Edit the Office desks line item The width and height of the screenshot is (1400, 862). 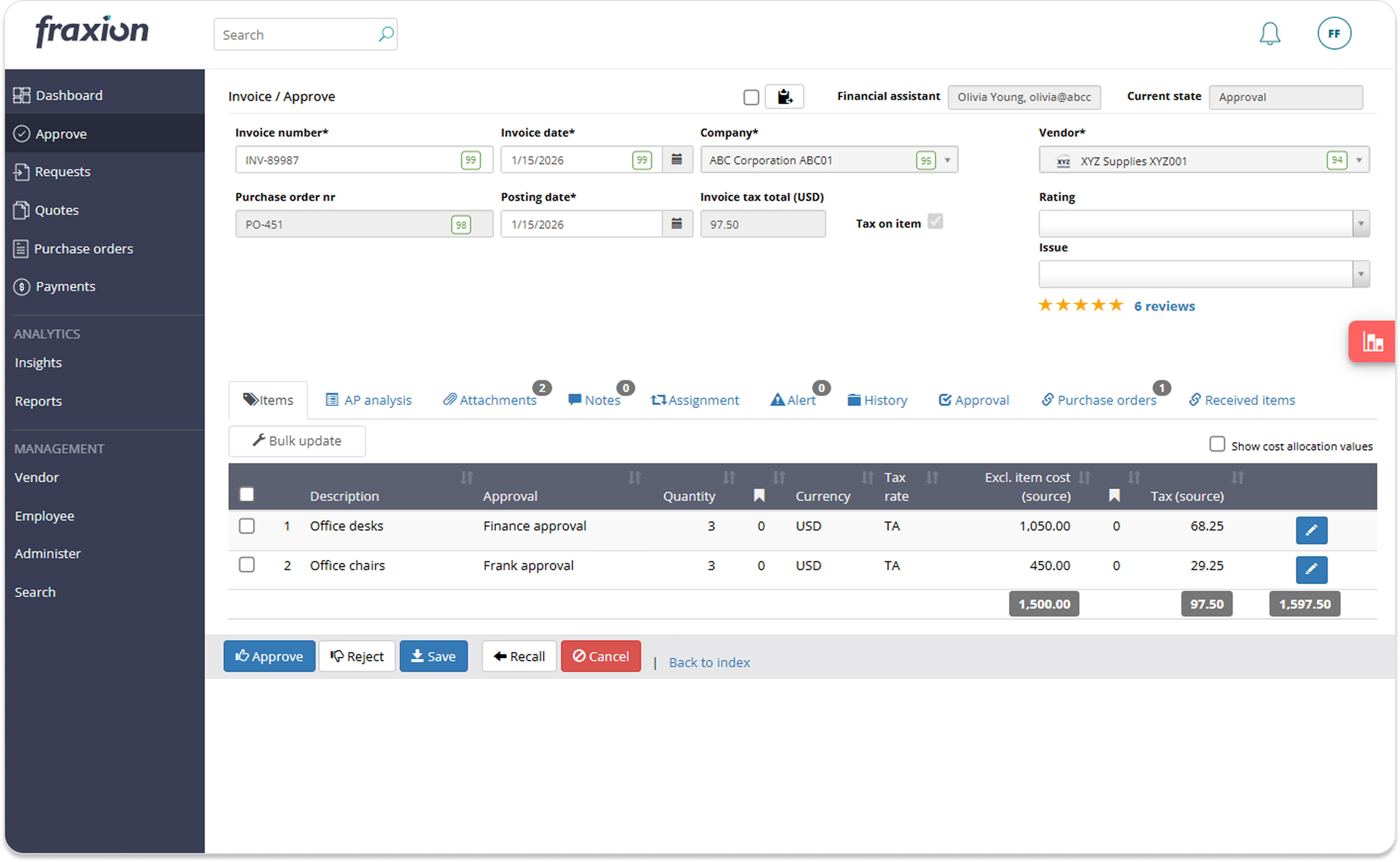click(x=1312, y=530)
